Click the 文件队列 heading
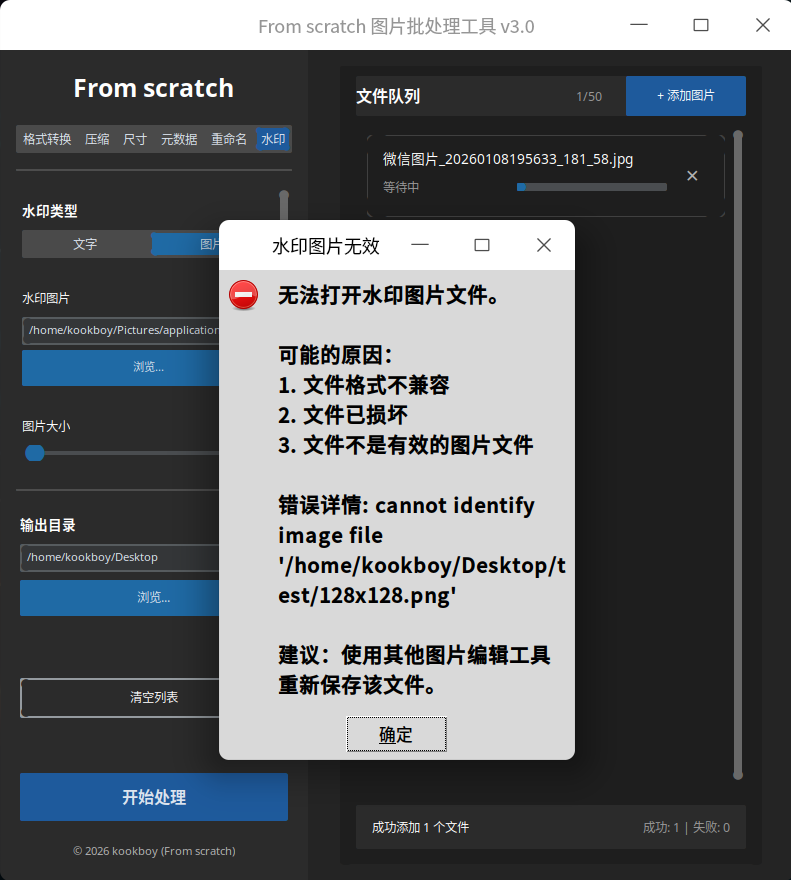Image resolution: width=791 pixels, height=880 pixels. point(388,97)
